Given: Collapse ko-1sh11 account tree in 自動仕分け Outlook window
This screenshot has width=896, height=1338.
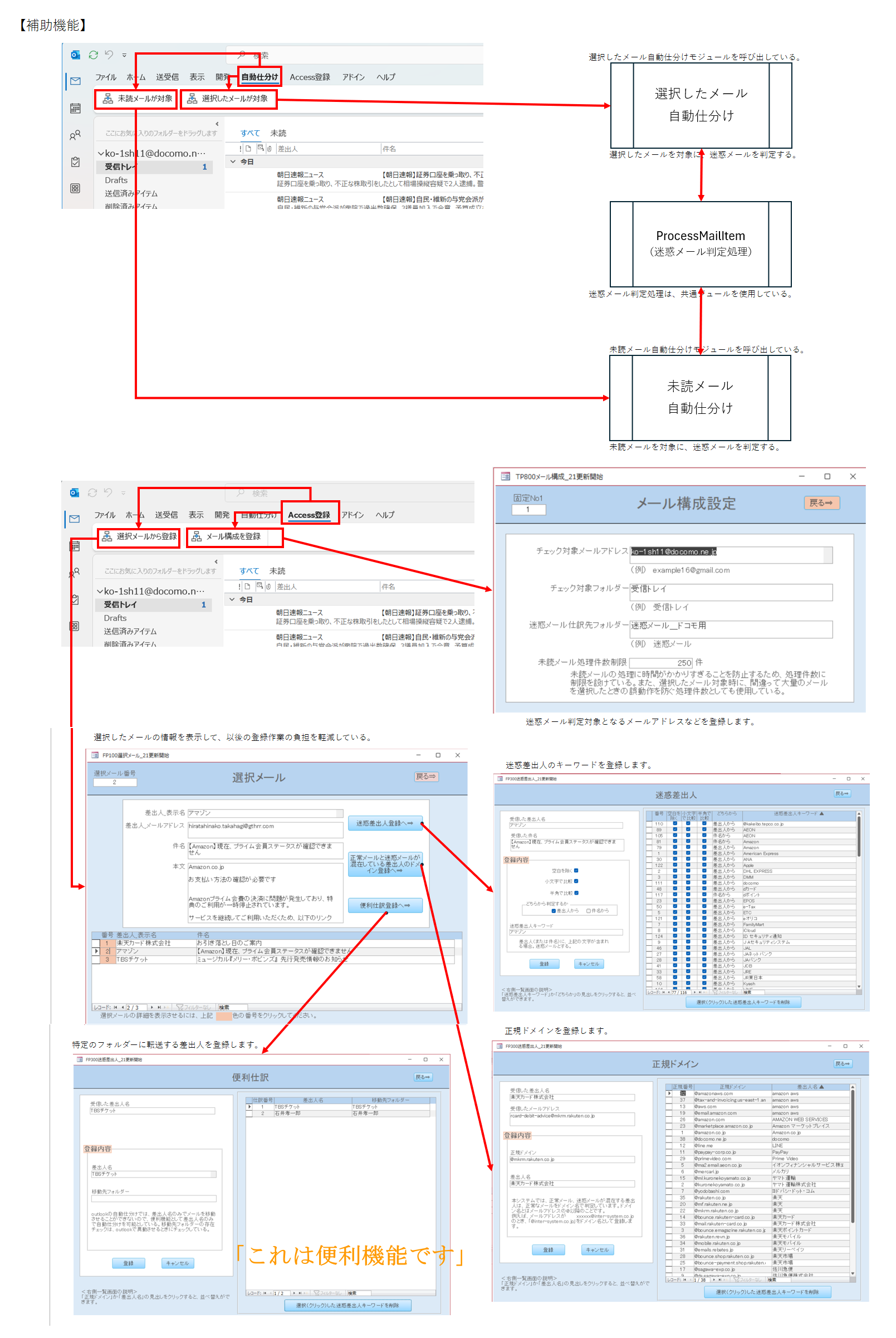Looking at the screenshot, I should click(x=101, y=154).
